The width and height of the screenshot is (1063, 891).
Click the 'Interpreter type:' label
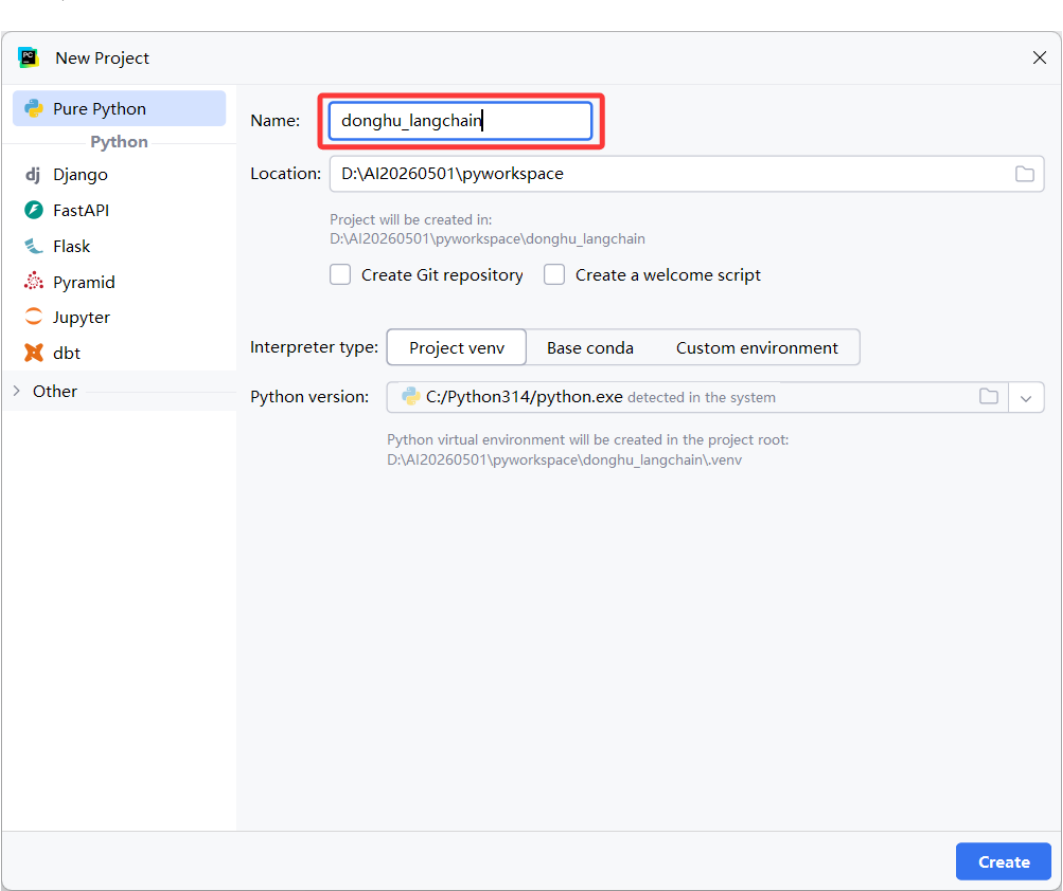tap(314, 347)
